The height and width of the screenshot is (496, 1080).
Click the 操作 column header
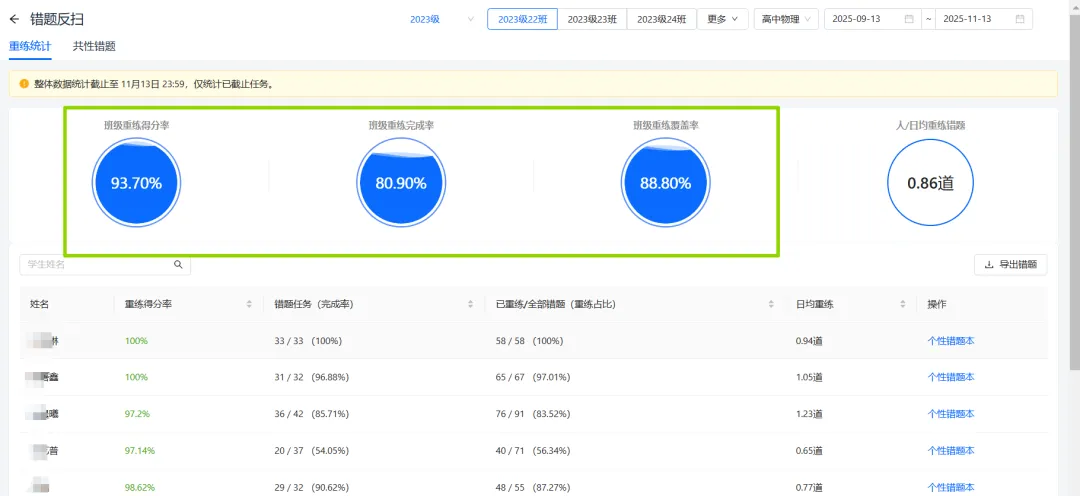point(937,304)
